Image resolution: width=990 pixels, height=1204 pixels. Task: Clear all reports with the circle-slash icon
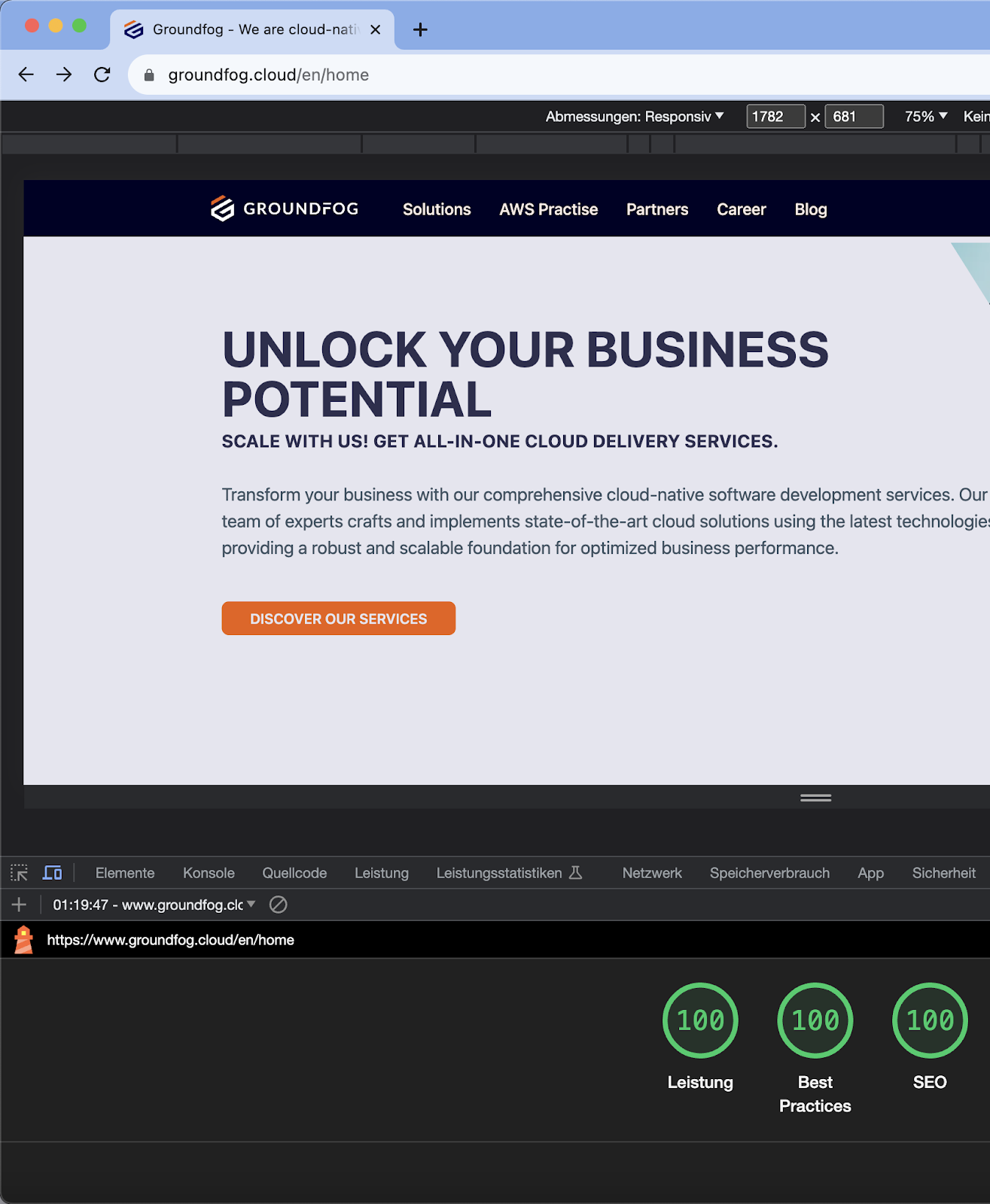[279, 905]
